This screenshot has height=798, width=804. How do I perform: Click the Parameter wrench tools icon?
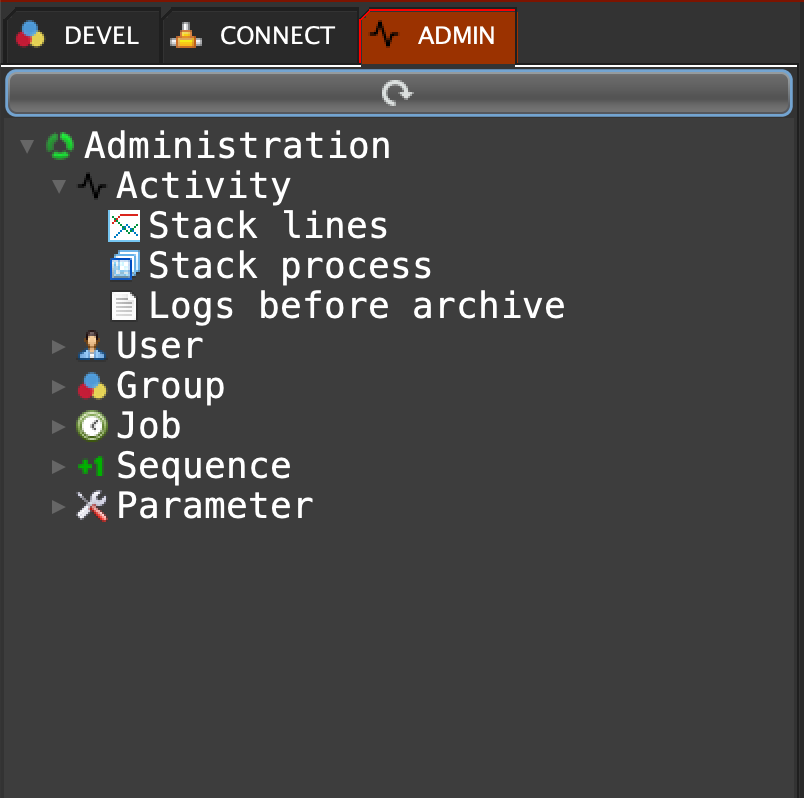pyautogui.click(x=92, y=506)
